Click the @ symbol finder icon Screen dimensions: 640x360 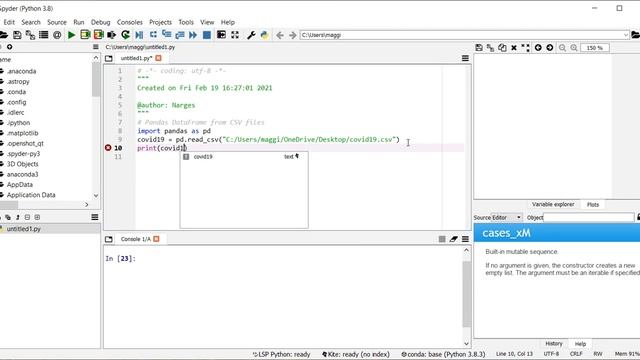57,35
